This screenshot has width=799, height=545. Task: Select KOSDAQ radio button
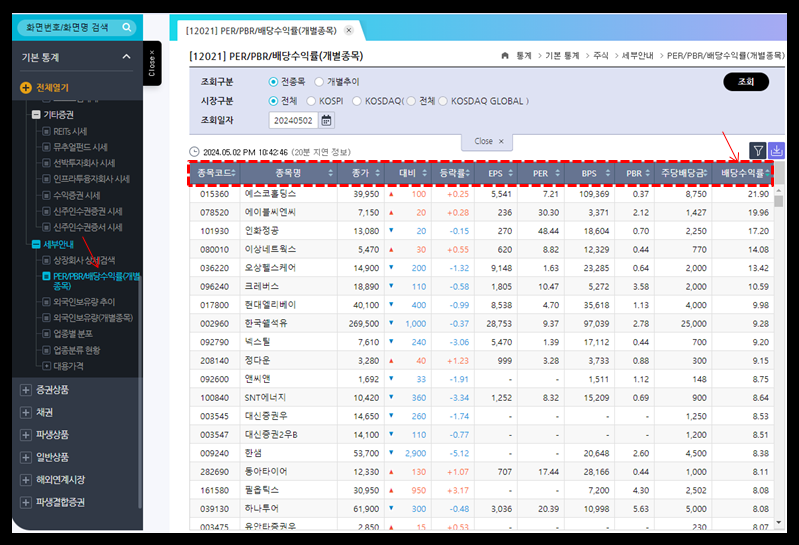[357, 101]
